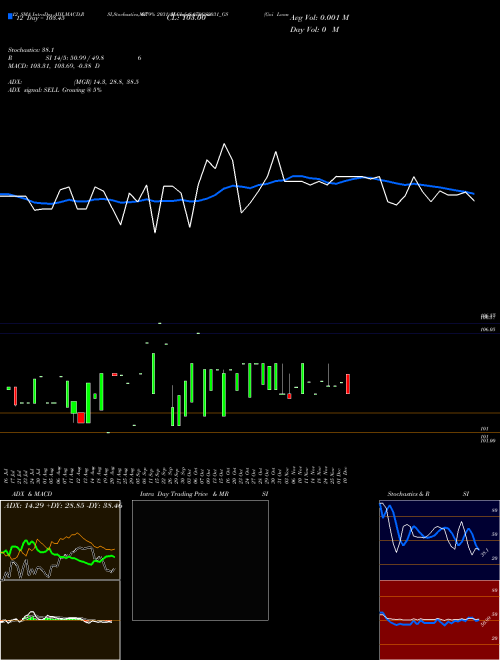
Task: Click the 'SI 14/3: 30.99 / 49.8' RSI readout
Action: (75, 58)
